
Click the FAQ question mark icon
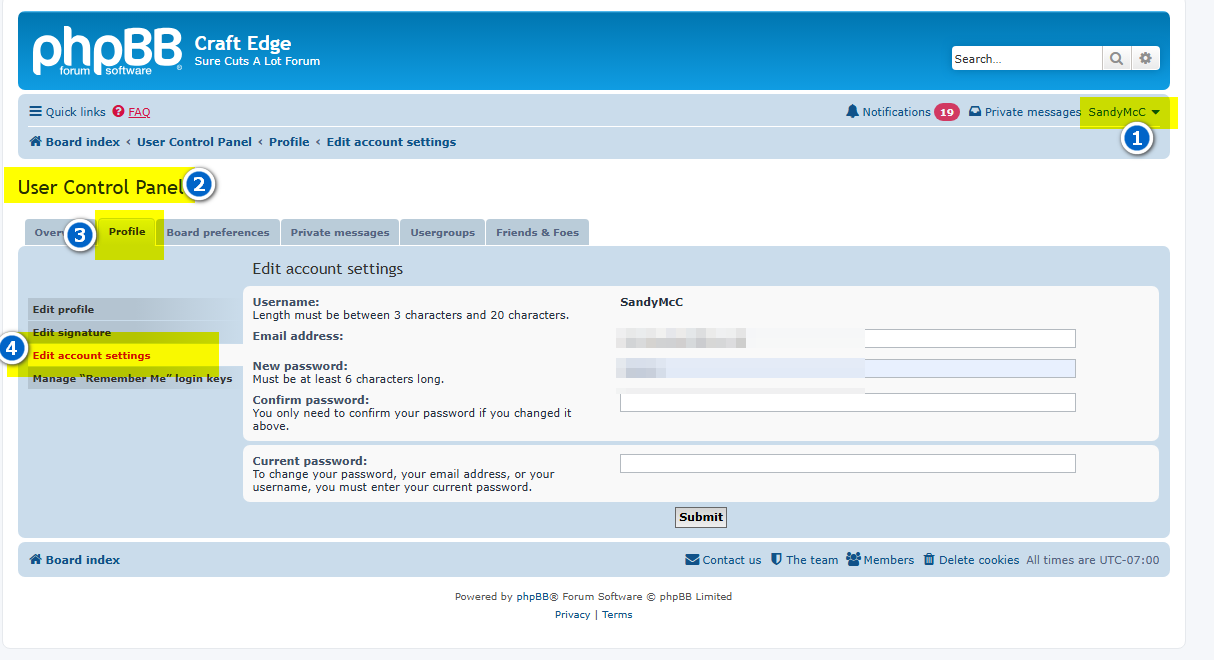click(119, 112)
